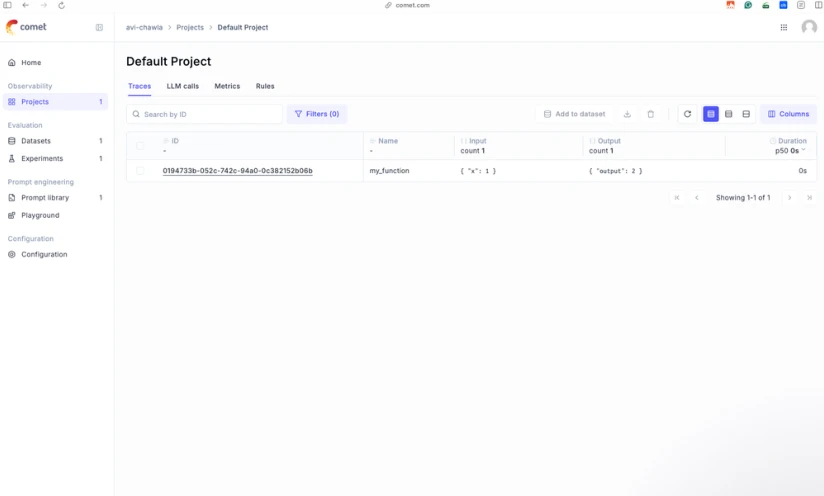824x496 pixels.
Task: Go to previous page of results
Action: click(x=697, y=198)
